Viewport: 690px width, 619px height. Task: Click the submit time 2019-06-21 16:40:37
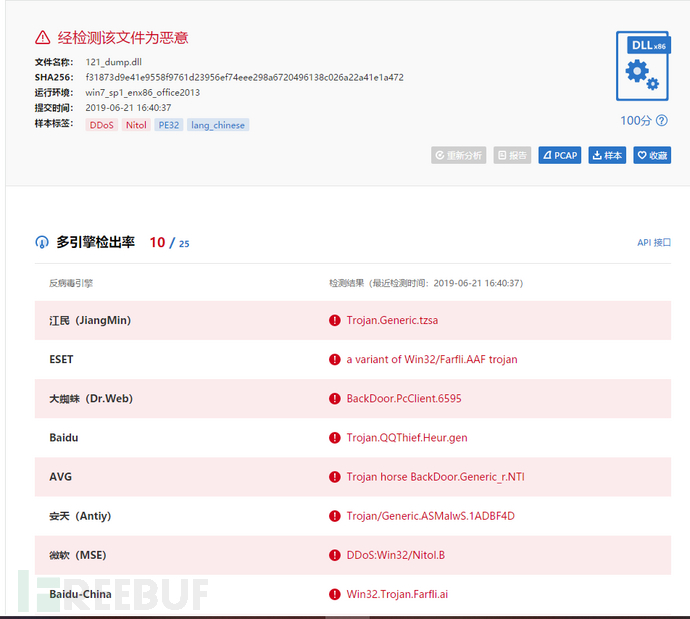tap(128, 108)
